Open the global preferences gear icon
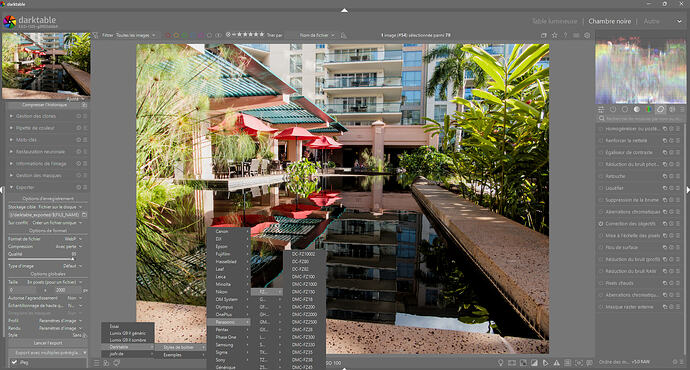 pos(587,35)
